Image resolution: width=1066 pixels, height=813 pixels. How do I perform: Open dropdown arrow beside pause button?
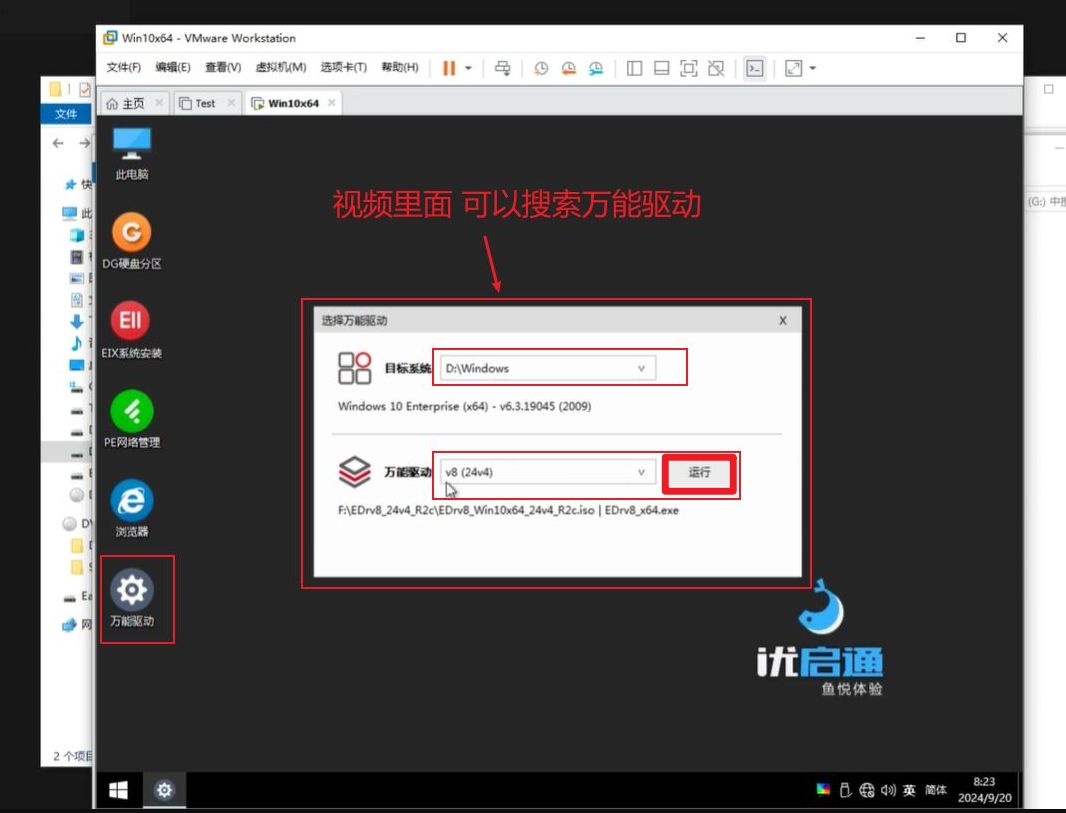[x=468, y=68]
